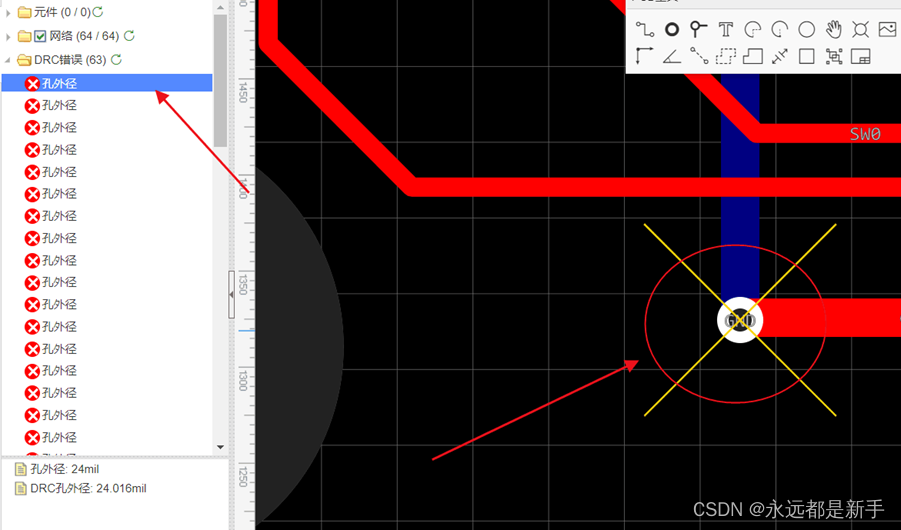This screenshot has height=530, width=901.
Task: Expand the 网络 (64 / 64) folder
Action: tap(8, 36)
